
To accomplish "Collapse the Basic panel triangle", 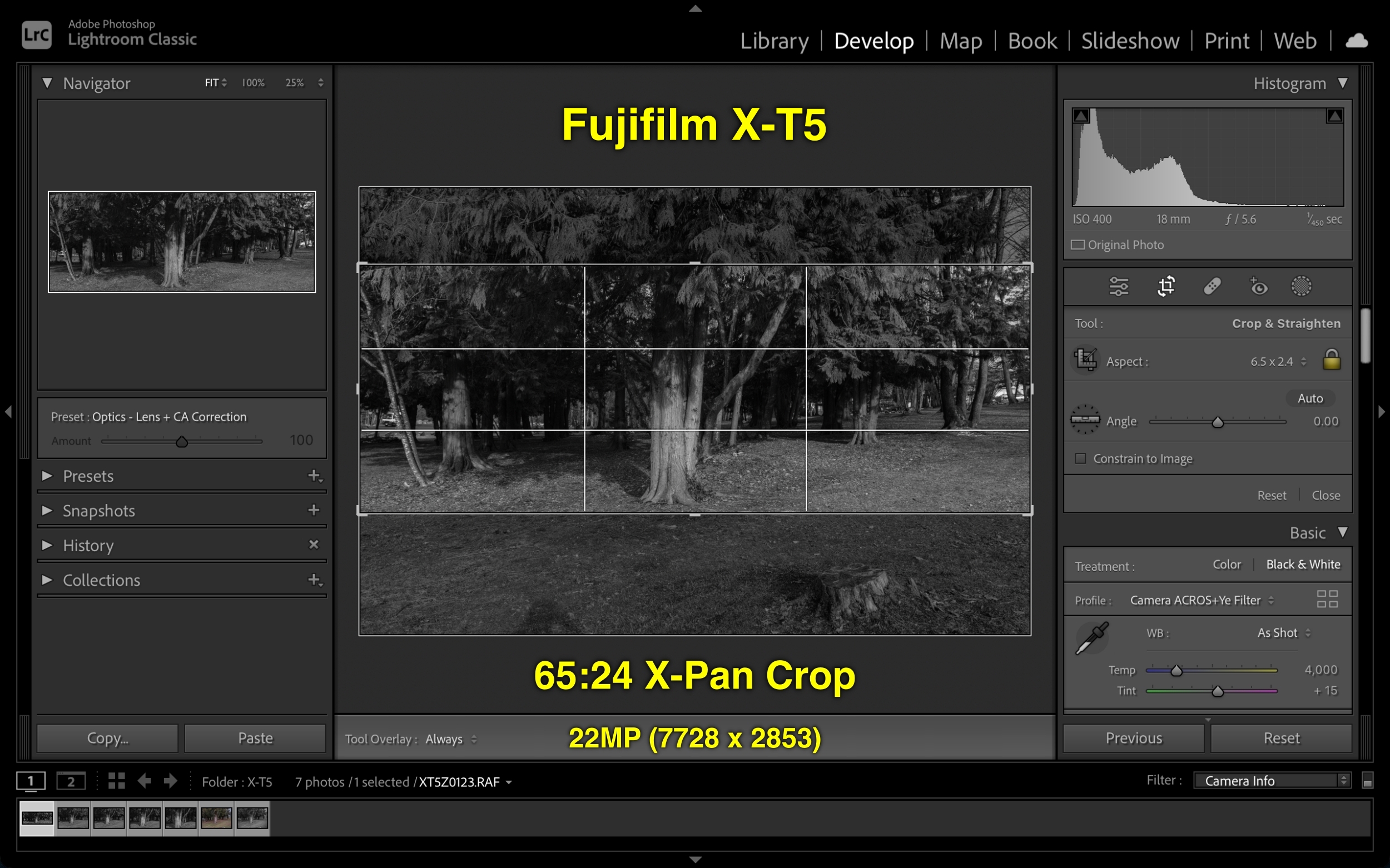I will click(x=1342, y=532).
